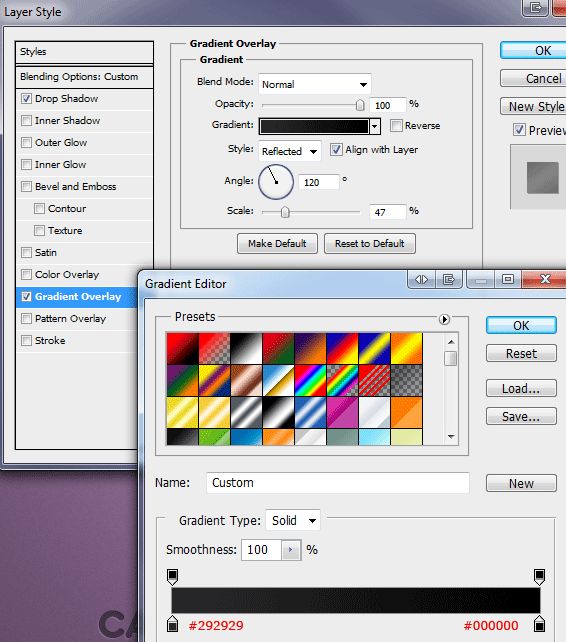Click the New gradient button
The image size is (566, 642).
521,483
